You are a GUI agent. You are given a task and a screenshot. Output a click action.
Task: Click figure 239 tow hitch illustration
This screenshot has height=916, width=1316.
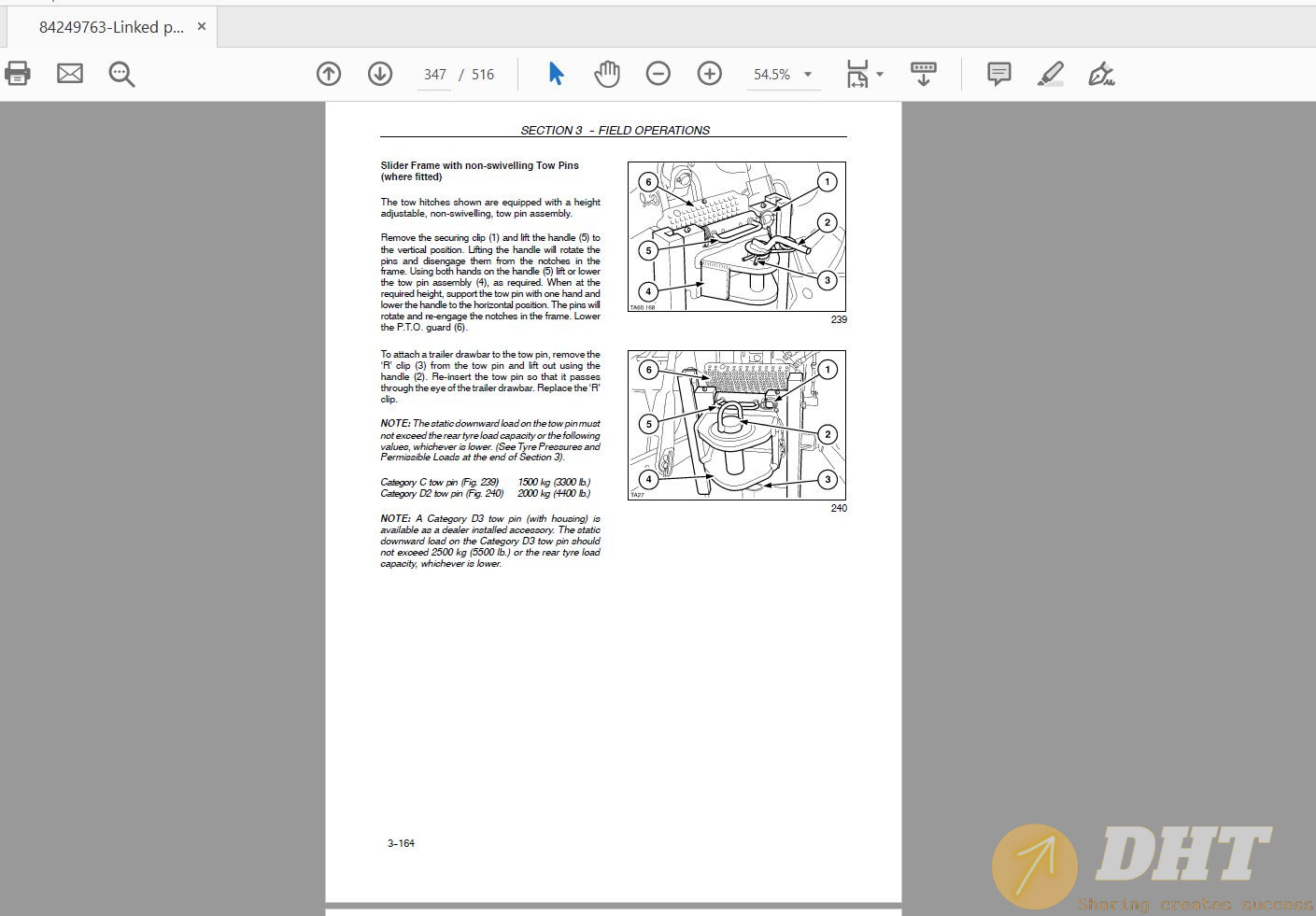click(x=737, y=237)
